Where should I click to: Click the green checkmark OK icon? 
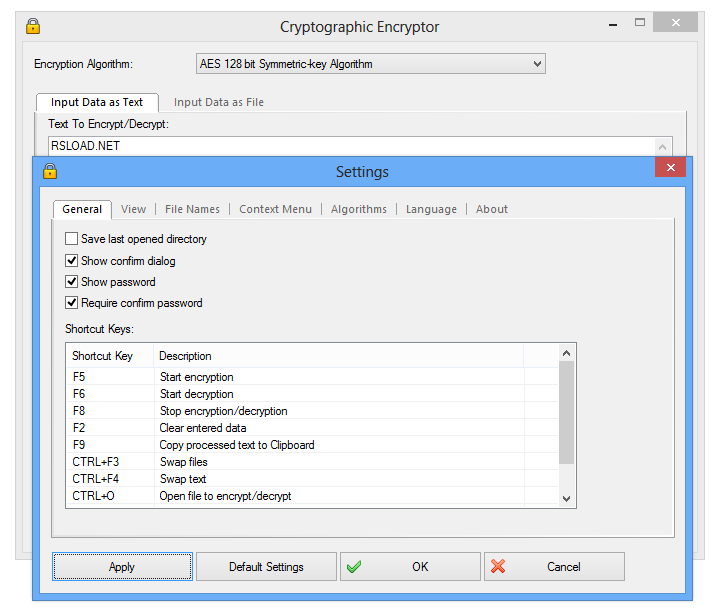pyautogui.click(x=354, y=566)
